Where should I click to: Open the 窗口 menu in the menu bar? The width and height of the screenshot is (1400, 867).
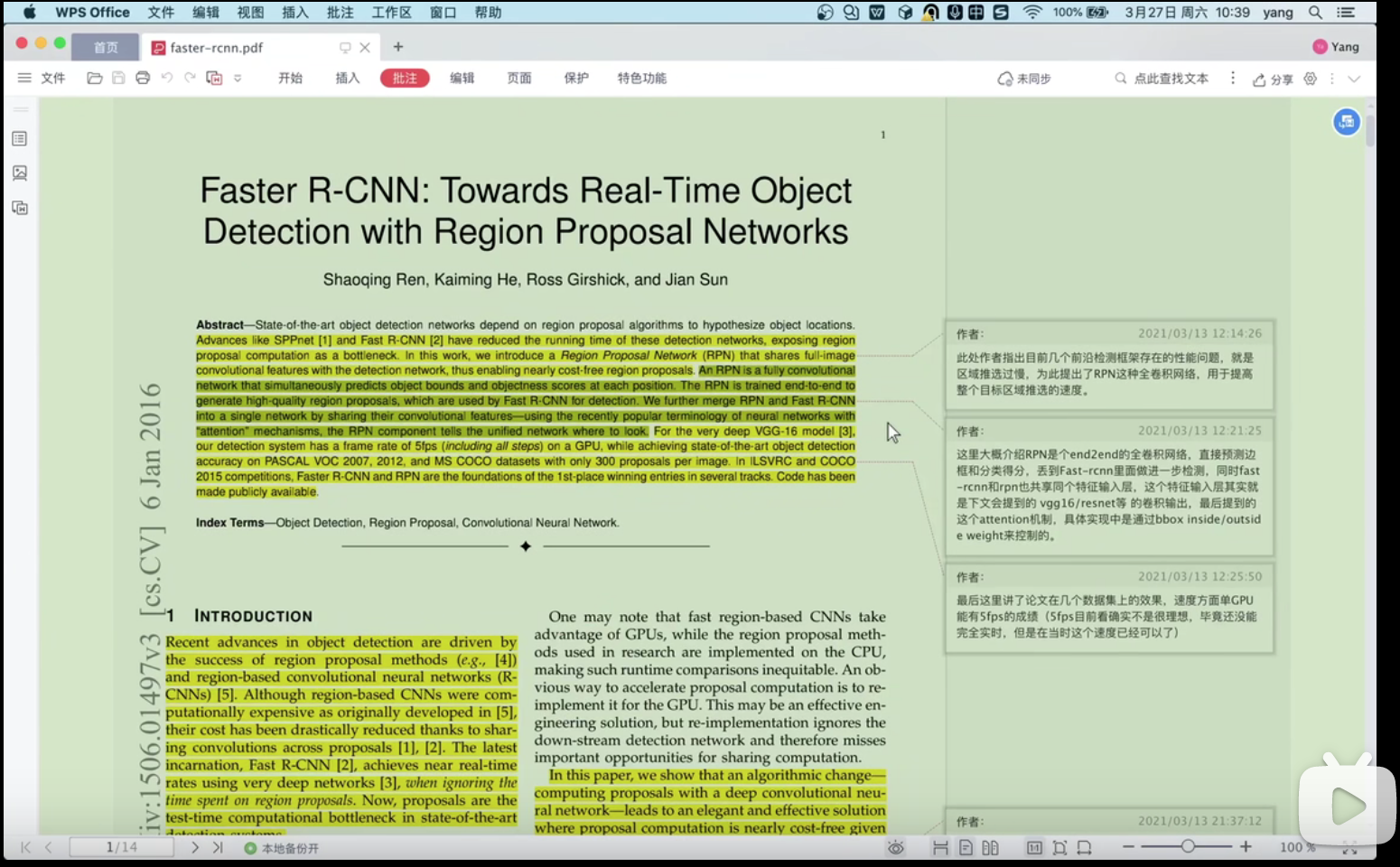443,13
